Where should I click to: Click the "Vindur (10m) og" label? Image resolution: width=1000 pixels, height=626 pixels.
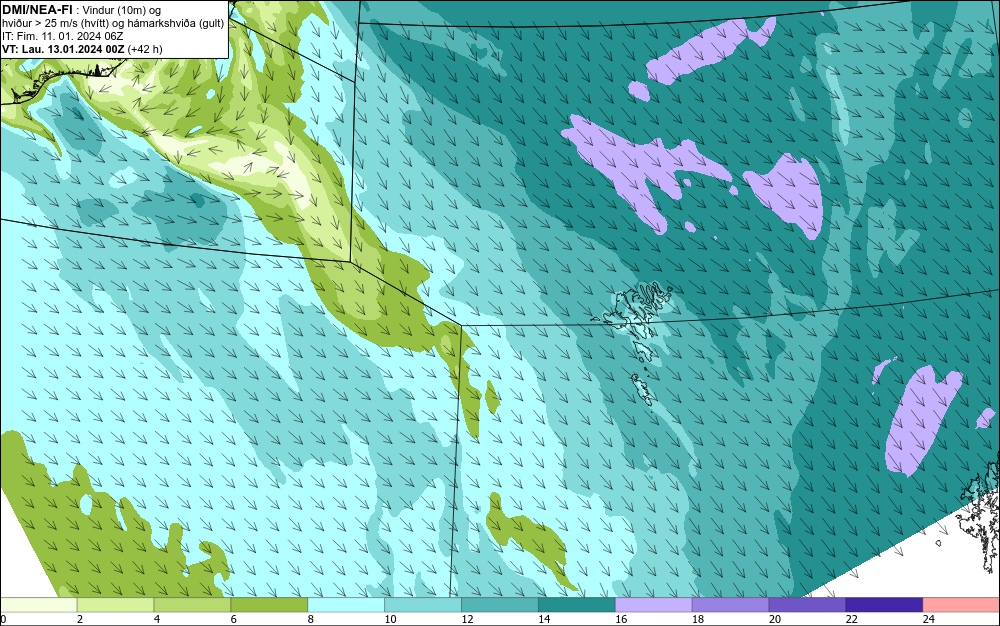[x=122, y=11]
